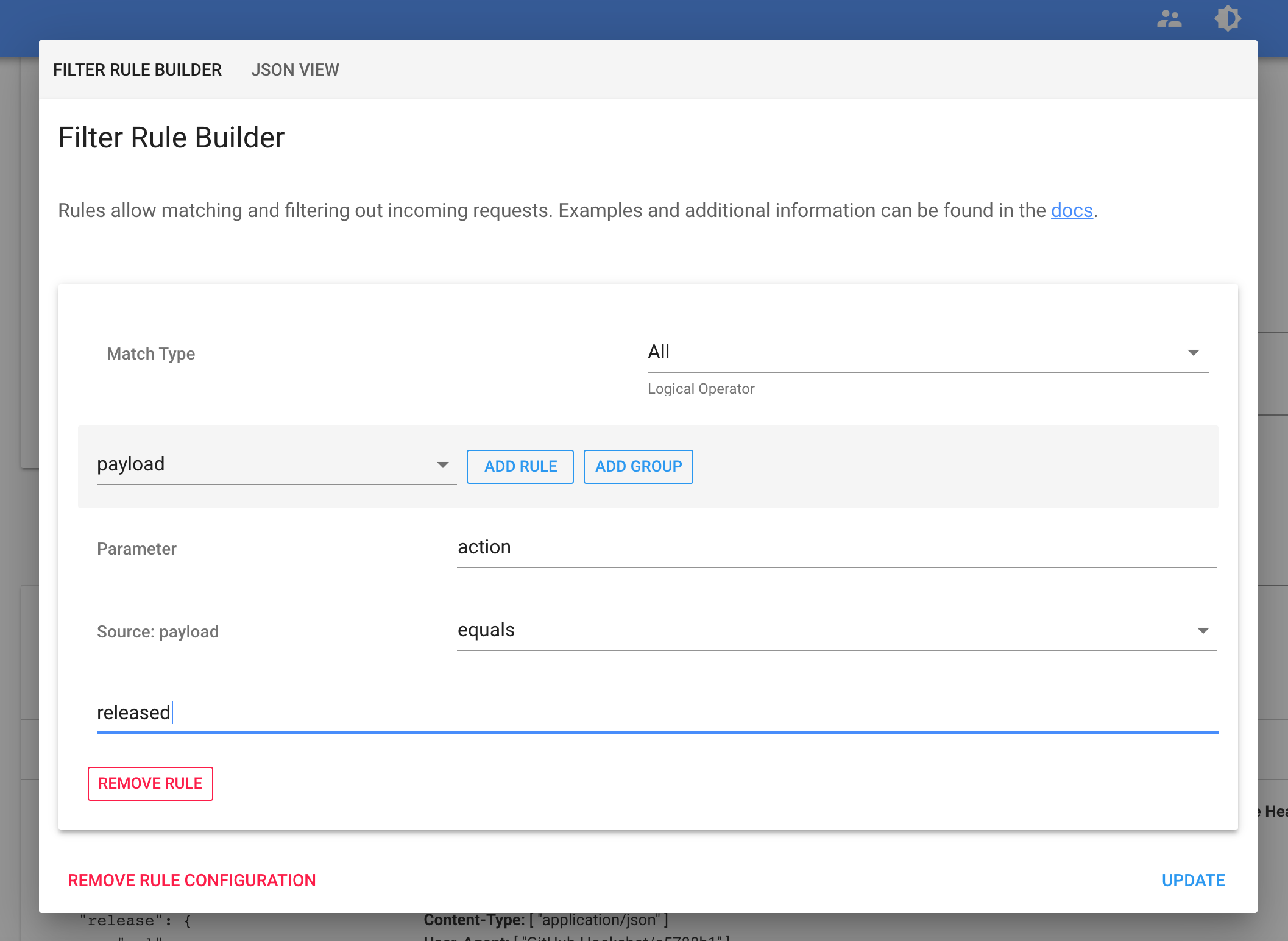Image resolution: width=1288 pixels, height=941 pixels.
Task: Click REMOVE RULE to delete this rule
Action: (x=150, y=783)
